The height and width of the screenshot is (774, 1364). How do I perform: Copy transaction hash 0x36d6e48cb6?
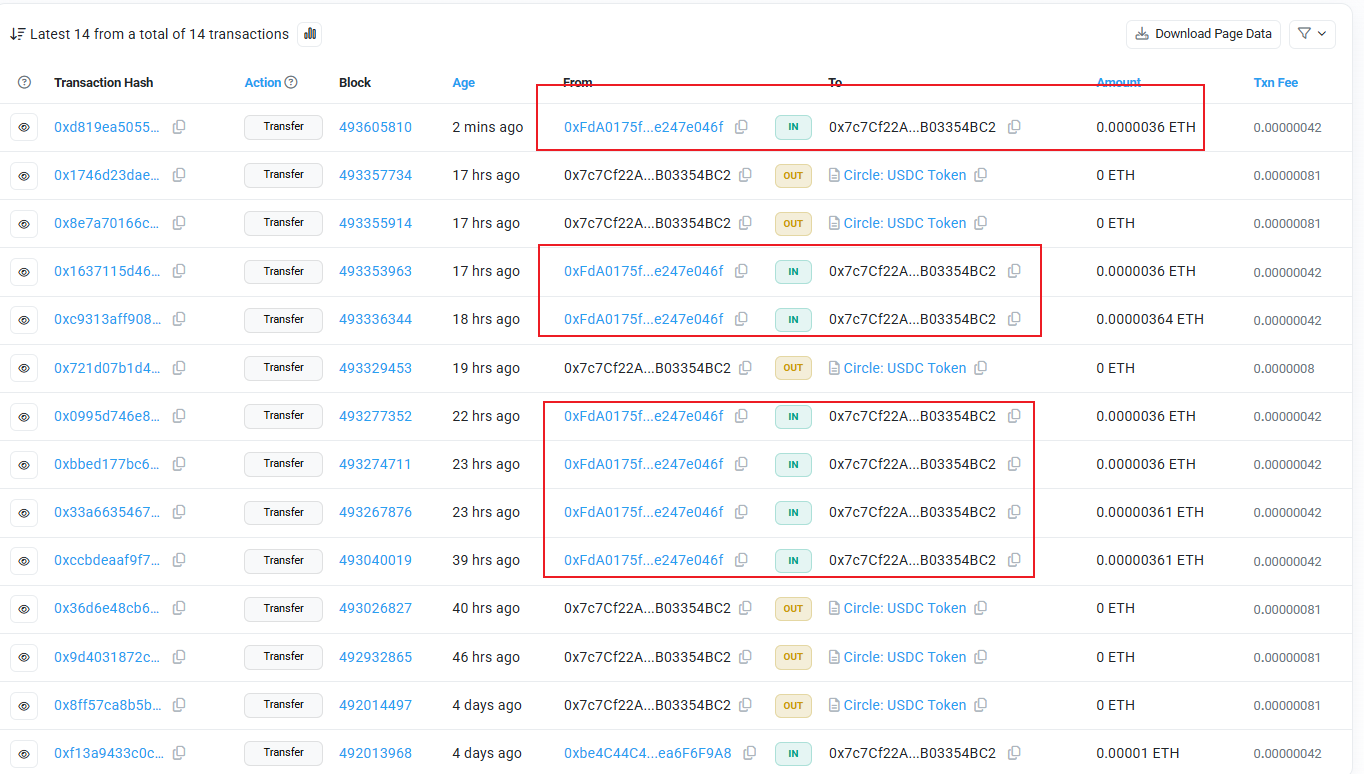tap(179, 608)
